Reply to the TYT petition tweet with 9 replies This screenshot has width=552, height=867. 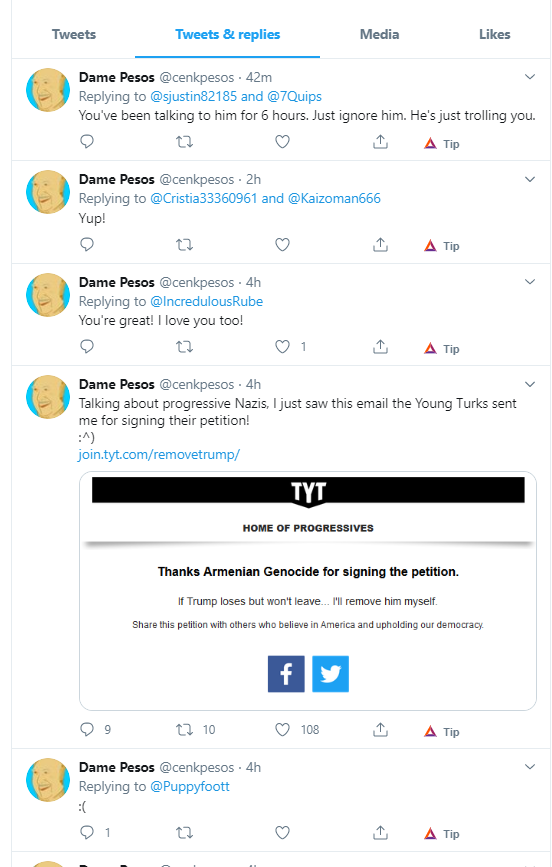[87, 729]
